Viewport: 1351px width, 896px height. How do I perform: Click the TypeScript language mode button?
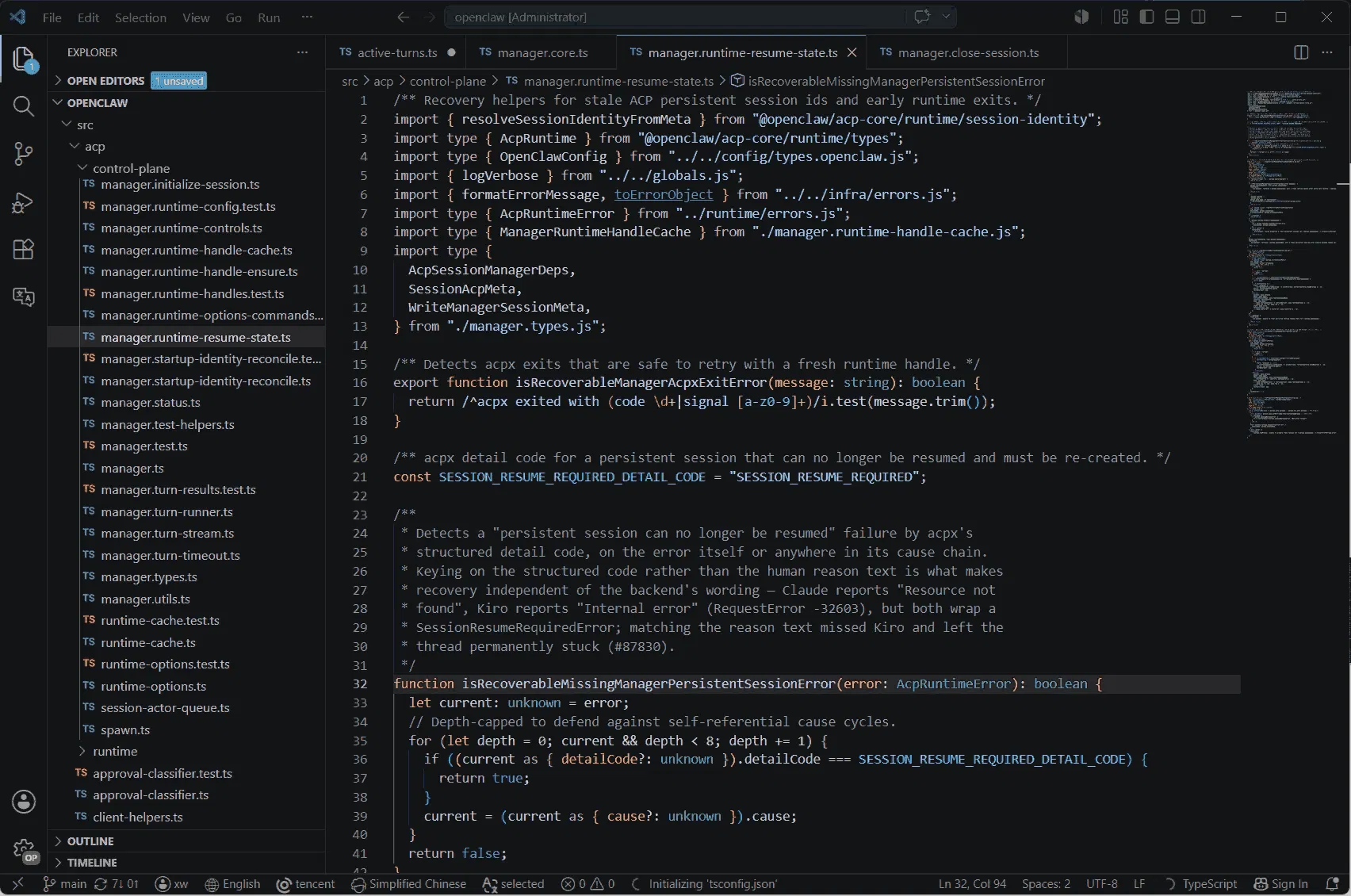tap(1201, 884)
